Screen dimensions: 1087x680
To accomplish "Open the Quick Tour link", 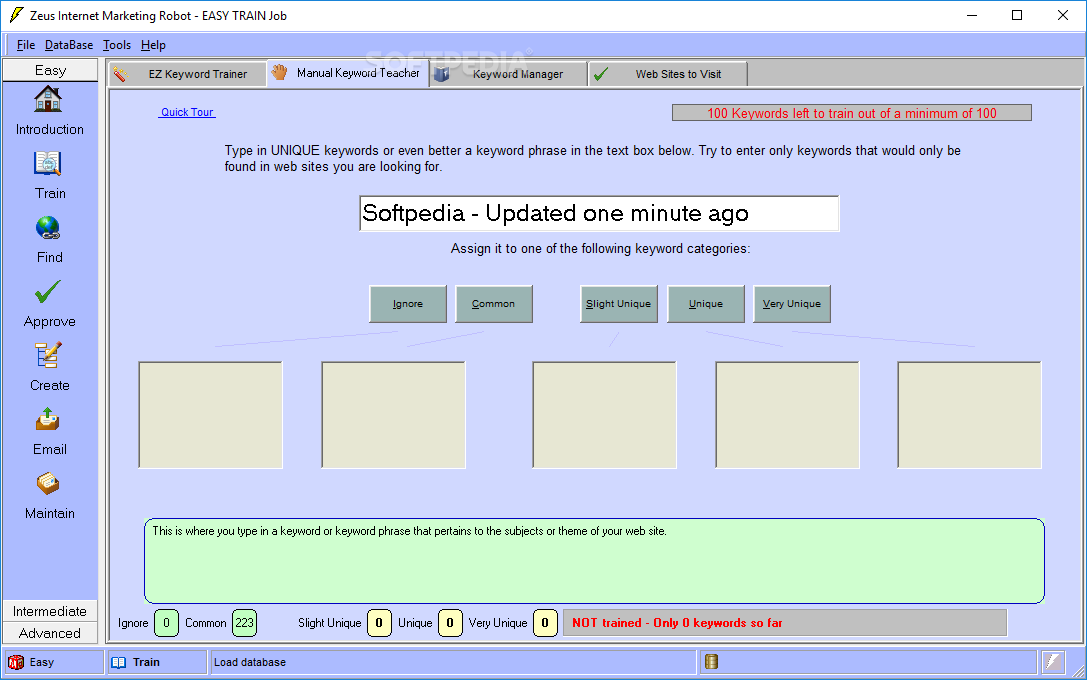I will pos(187,112).
